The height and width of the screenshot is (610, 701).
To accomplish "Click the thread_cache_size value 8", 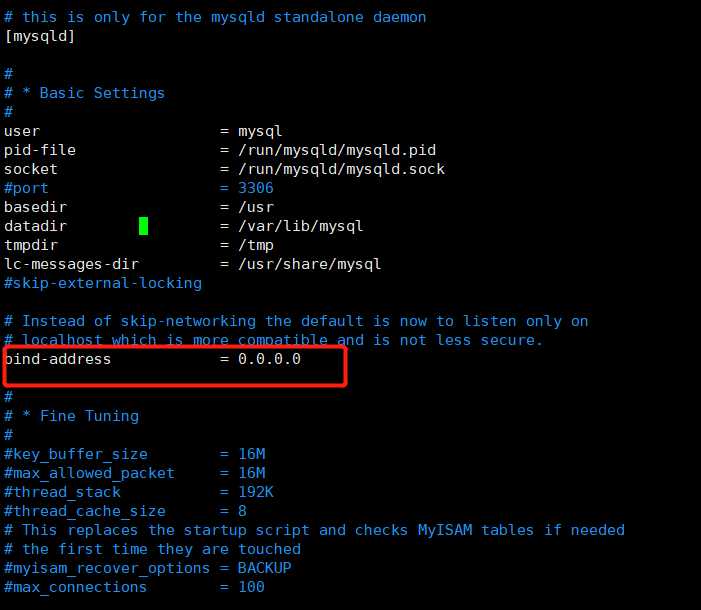I will (x=242, y=511).
